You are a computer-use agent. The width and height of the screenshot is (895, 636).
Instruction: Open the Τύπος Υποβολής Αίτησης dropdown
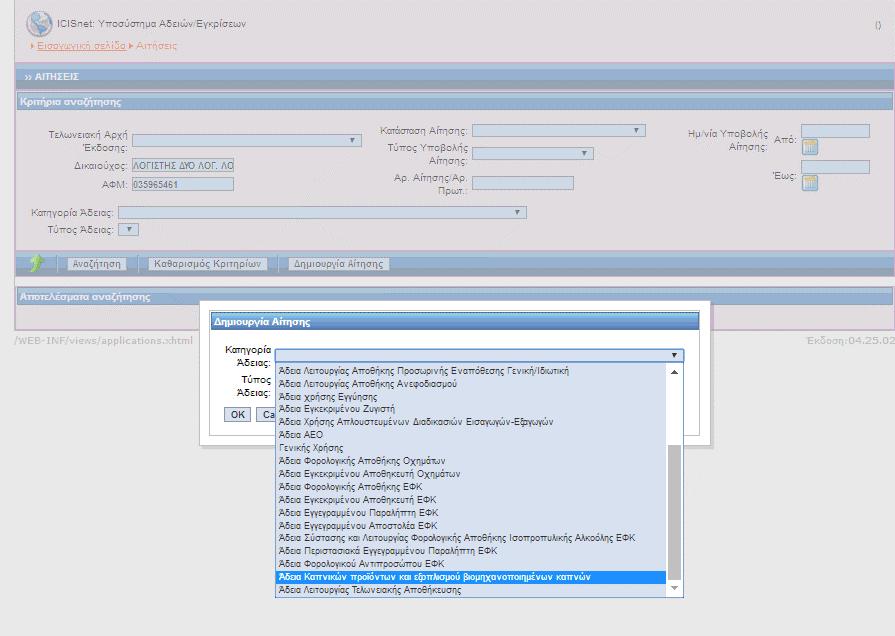point(533,154)
